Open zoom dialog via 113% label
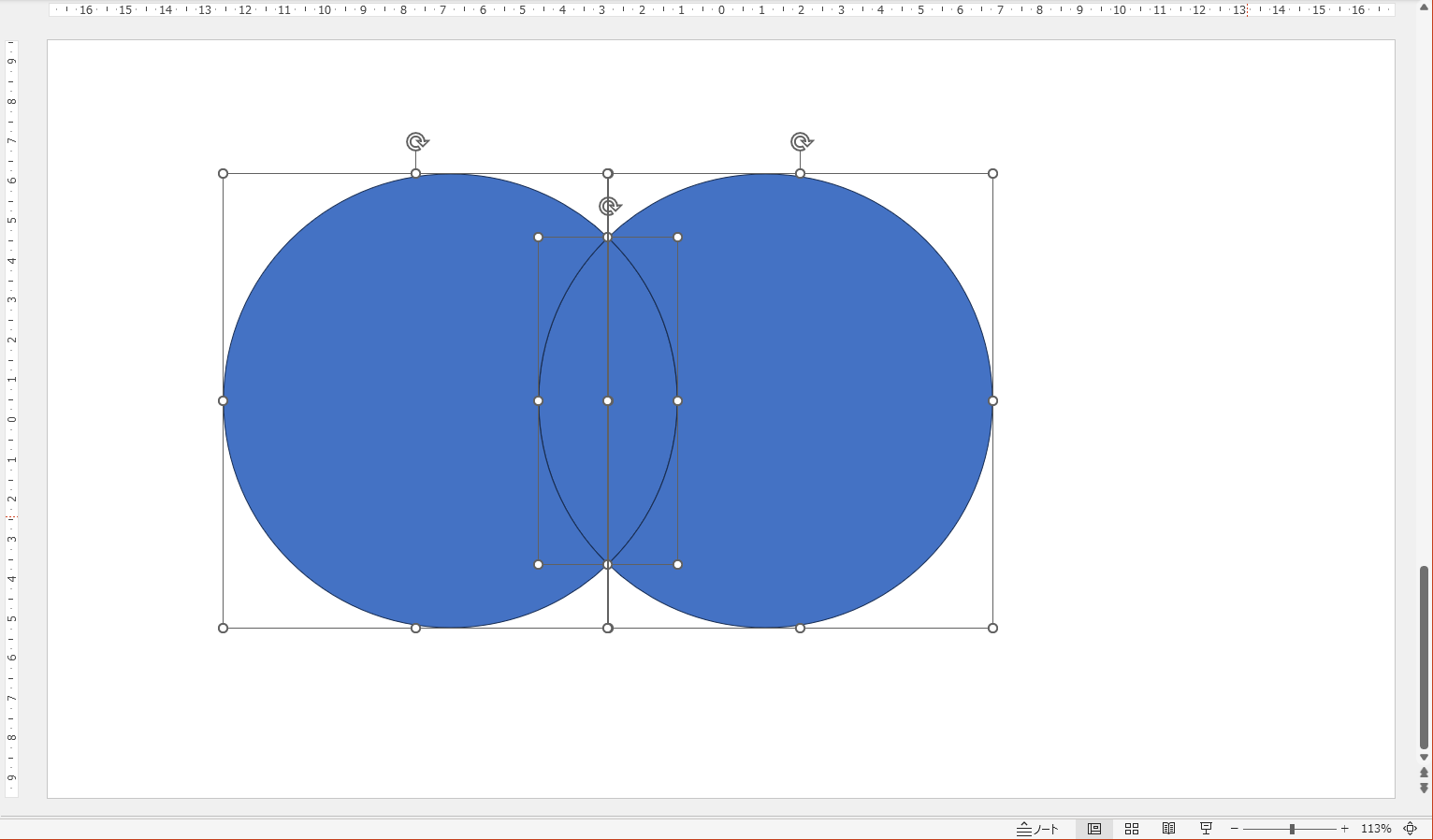1433x840 pixels. (1376, 829)
